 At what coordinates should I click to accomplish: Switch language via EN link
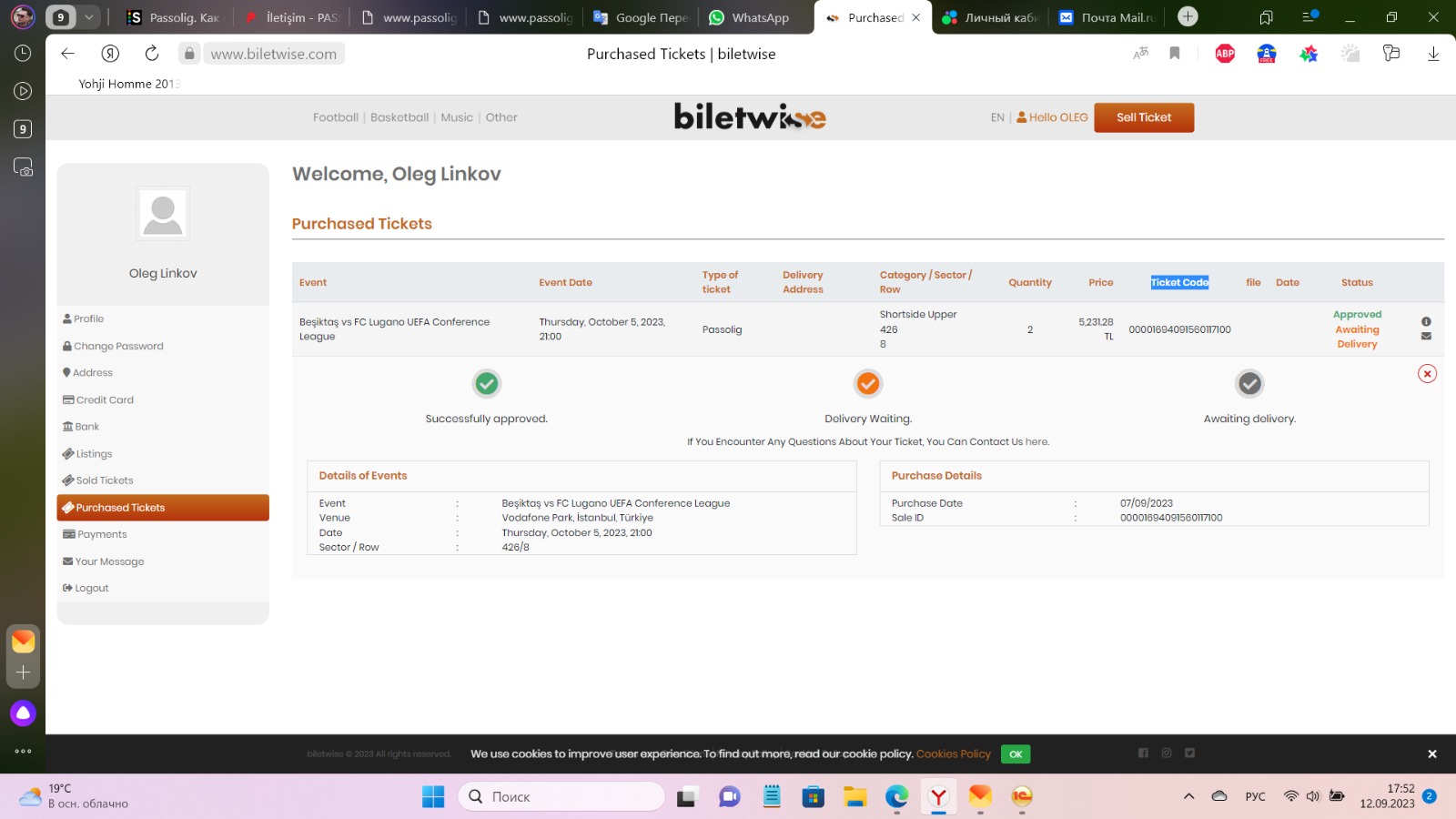pyautogui.click(x=997, y=117)
